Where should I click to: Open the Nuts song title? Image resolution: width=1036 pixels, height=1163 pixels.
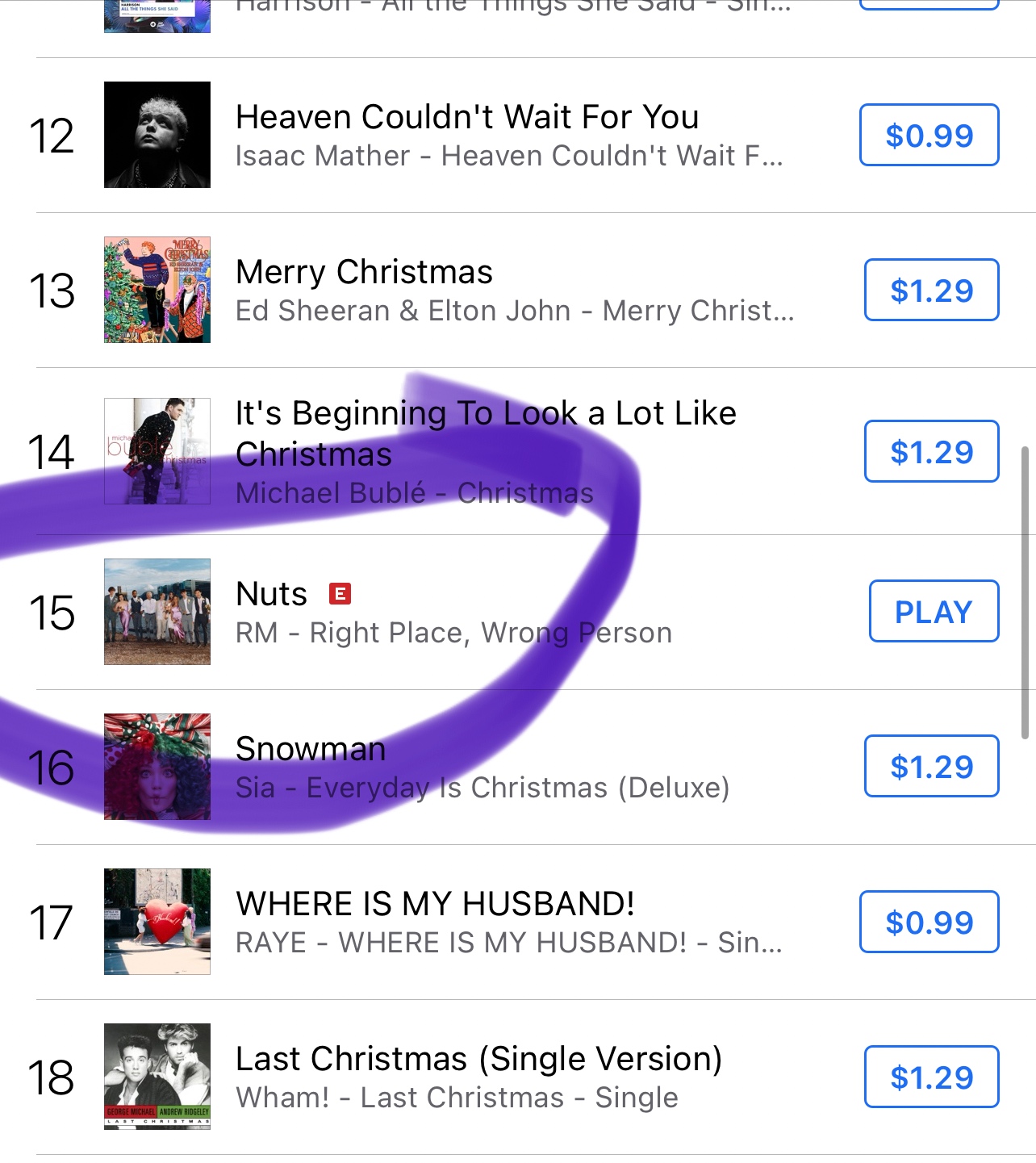272,595
